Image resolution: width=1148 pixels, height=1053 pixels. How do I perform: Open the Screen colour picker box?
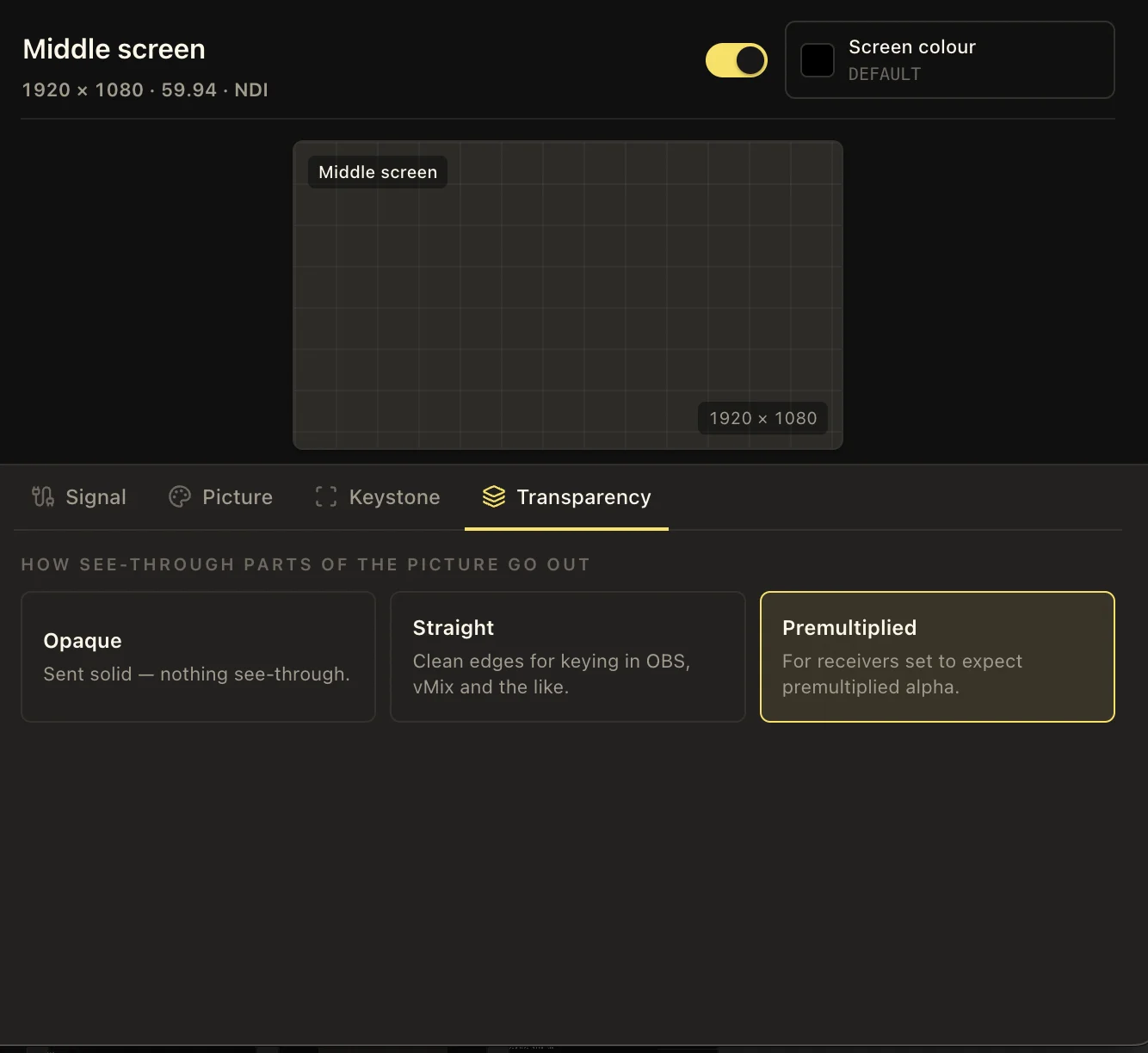coord(950,60)
